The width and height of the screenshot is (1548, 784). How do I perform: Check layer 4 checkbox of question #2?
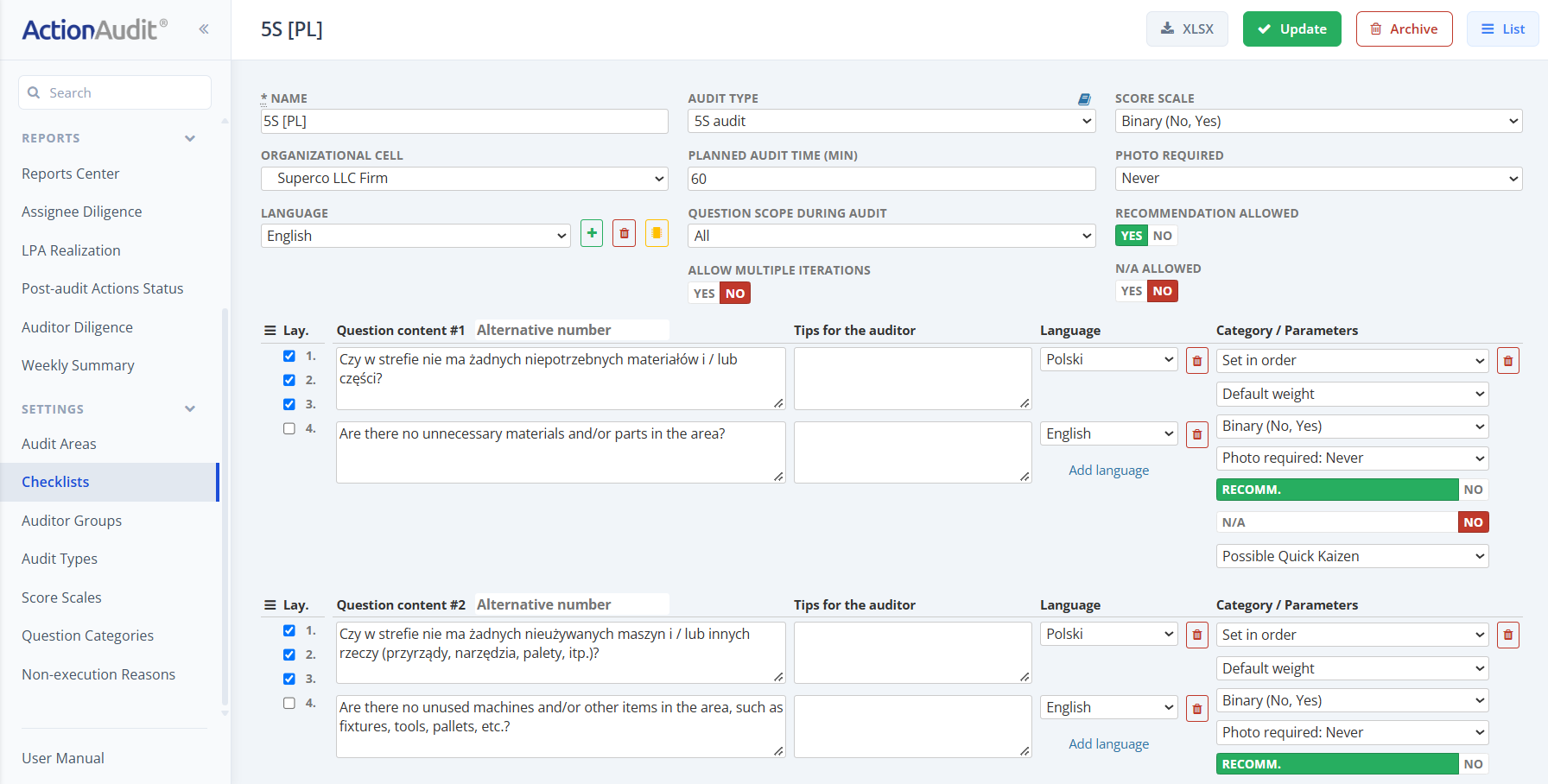point(289,703)
